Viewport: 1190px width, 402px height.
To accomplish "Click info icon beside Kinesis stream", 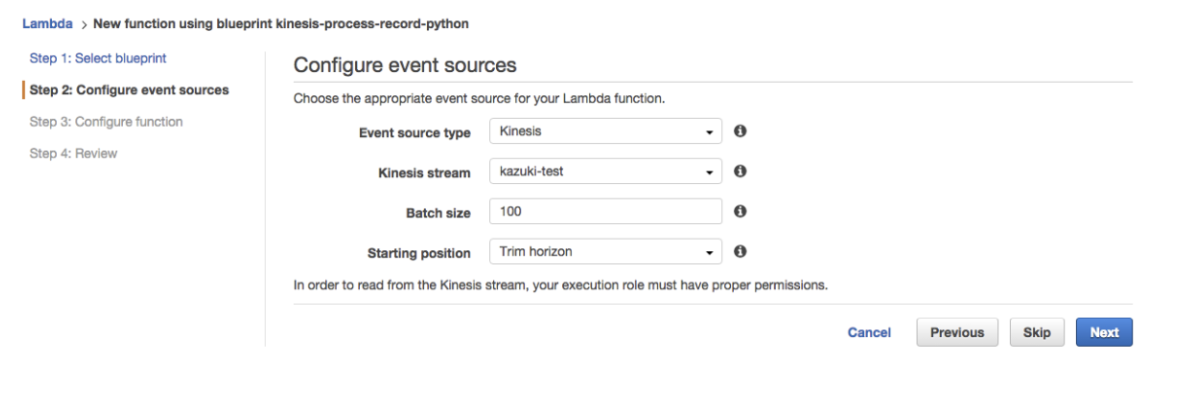I will pyautogui.click(x=740, y=172).
